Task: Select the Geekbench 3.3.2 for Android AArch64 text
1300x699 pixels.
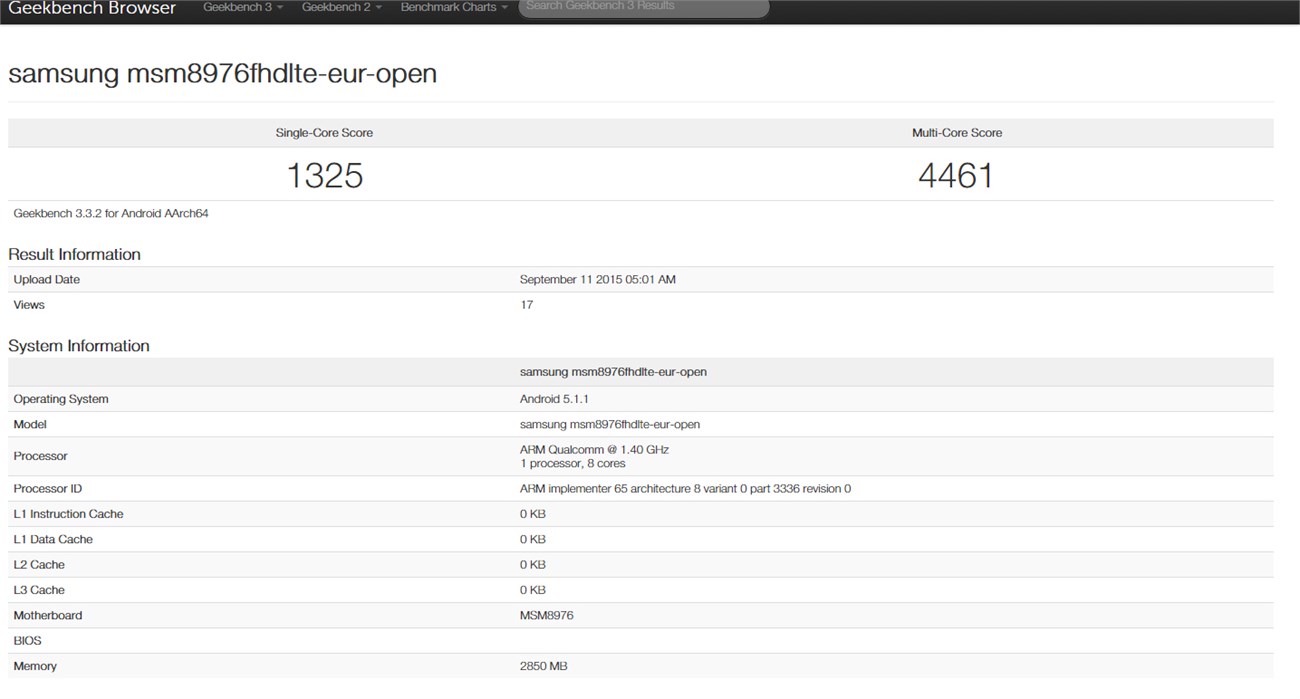Action: pos(111,213)
